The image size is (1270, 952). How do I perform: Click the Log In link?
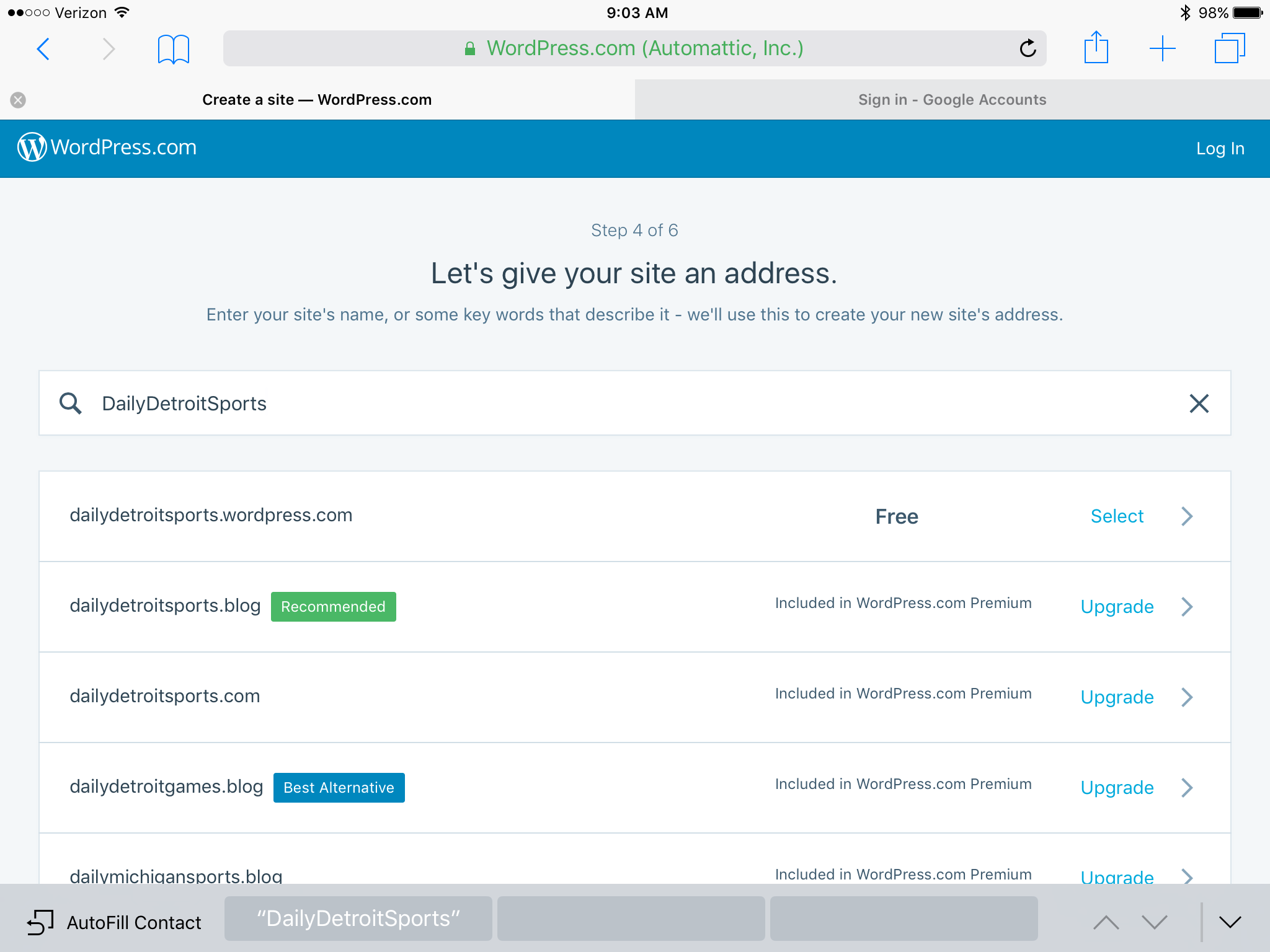pos(1220,149)
